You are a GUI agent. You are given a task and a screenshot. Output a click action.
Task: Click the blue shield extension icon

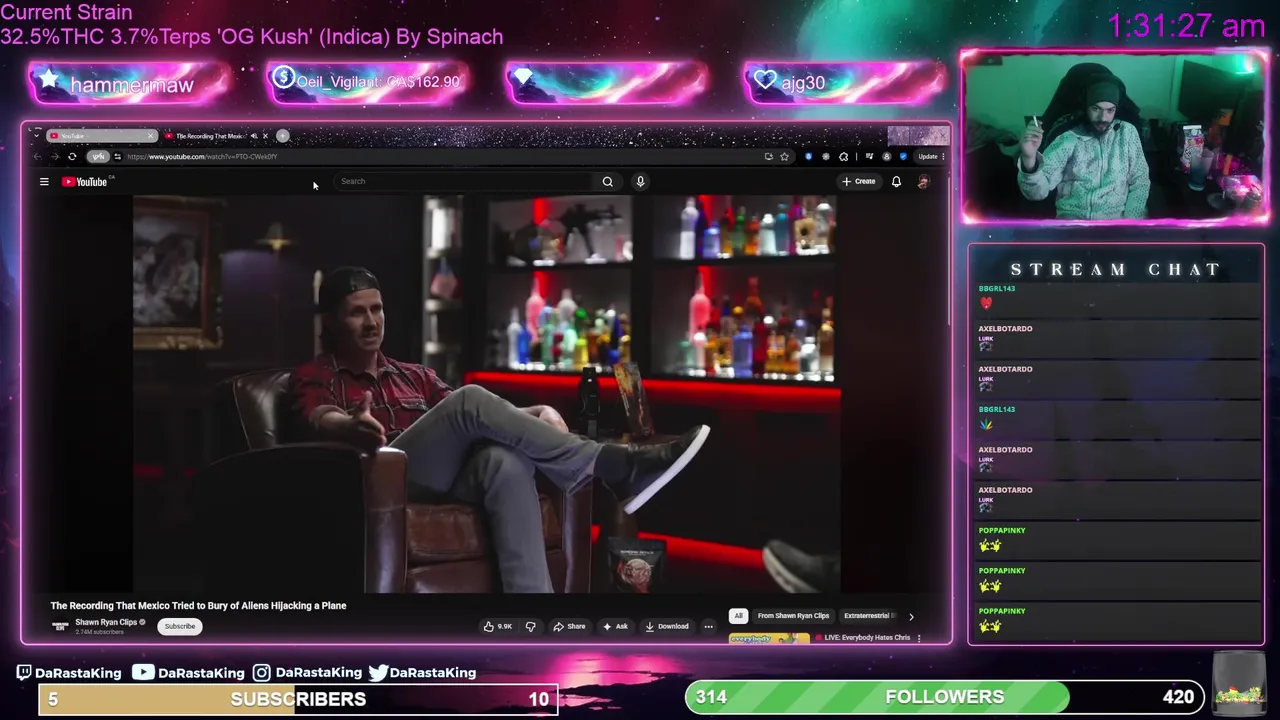(x=903, y=156)
